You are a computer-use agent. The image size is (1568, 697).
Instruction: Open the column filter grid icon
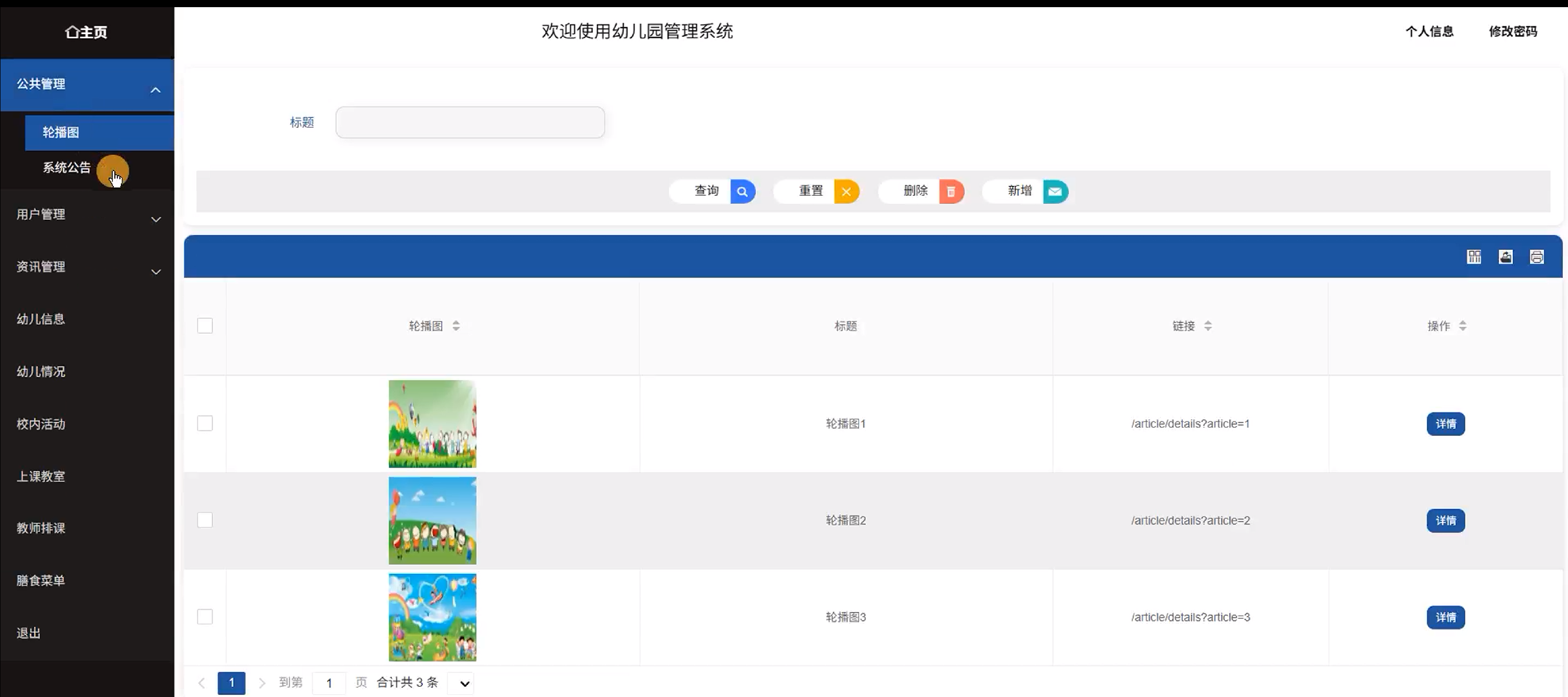[1474, 257]
